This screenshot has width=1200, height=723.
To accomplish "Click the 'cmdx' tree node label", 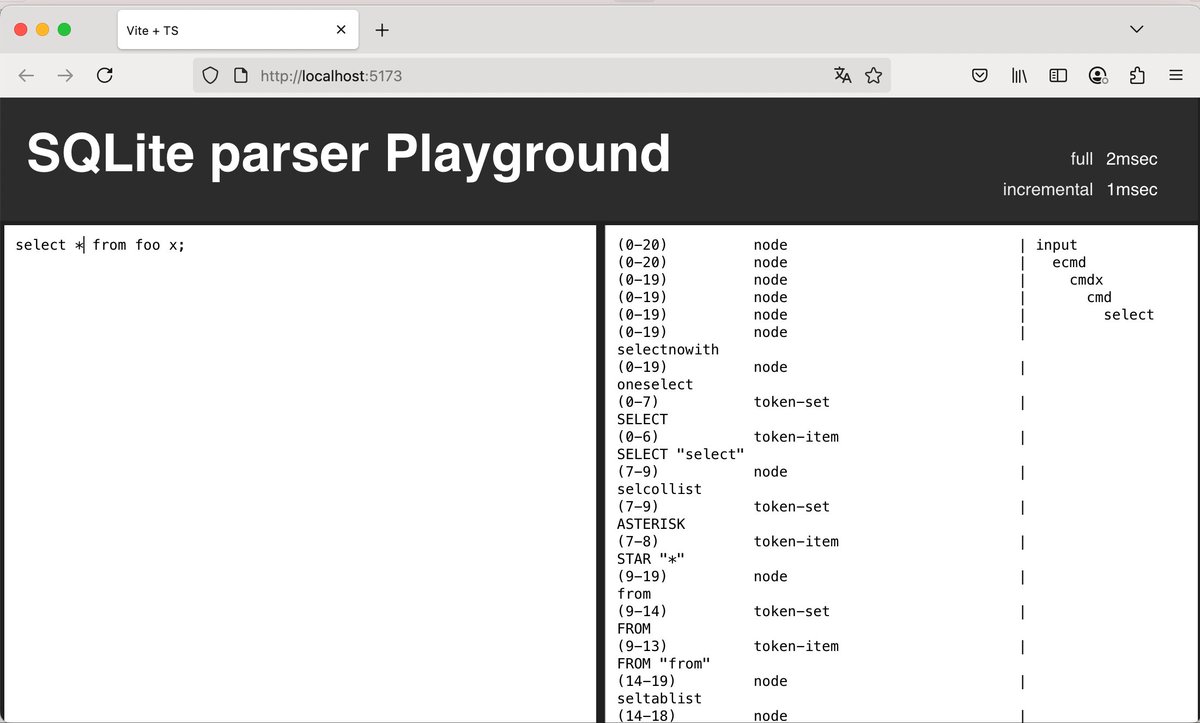I will (x=1087, y=280).
